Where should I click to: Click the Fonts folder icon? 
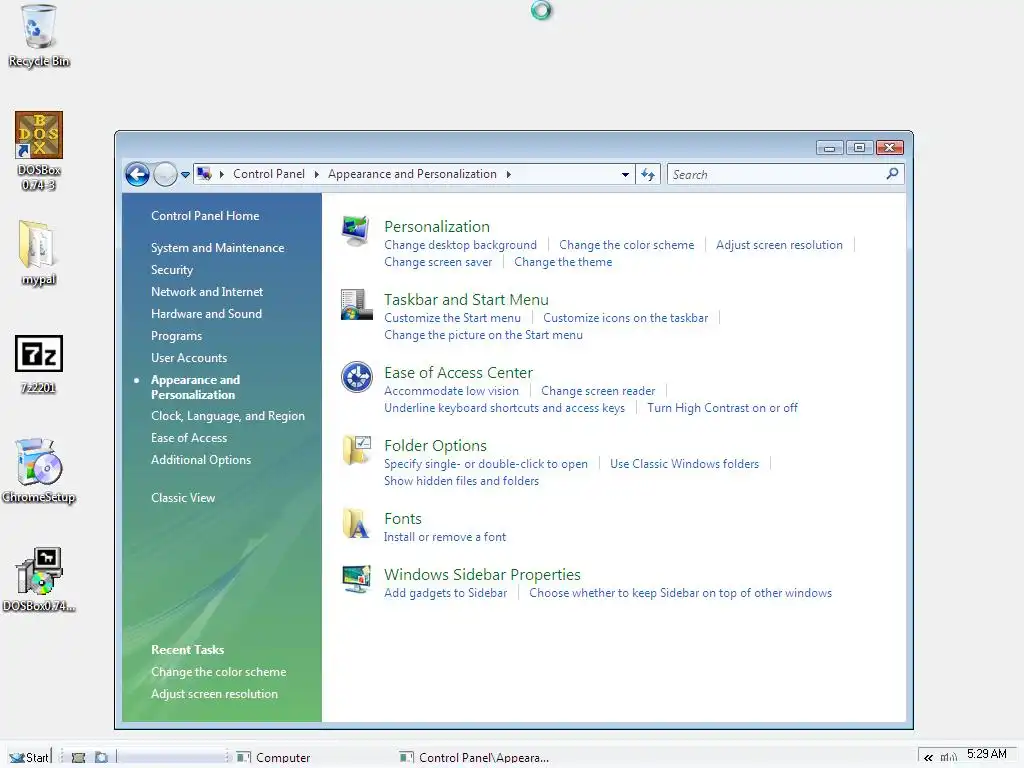[356, 524]
